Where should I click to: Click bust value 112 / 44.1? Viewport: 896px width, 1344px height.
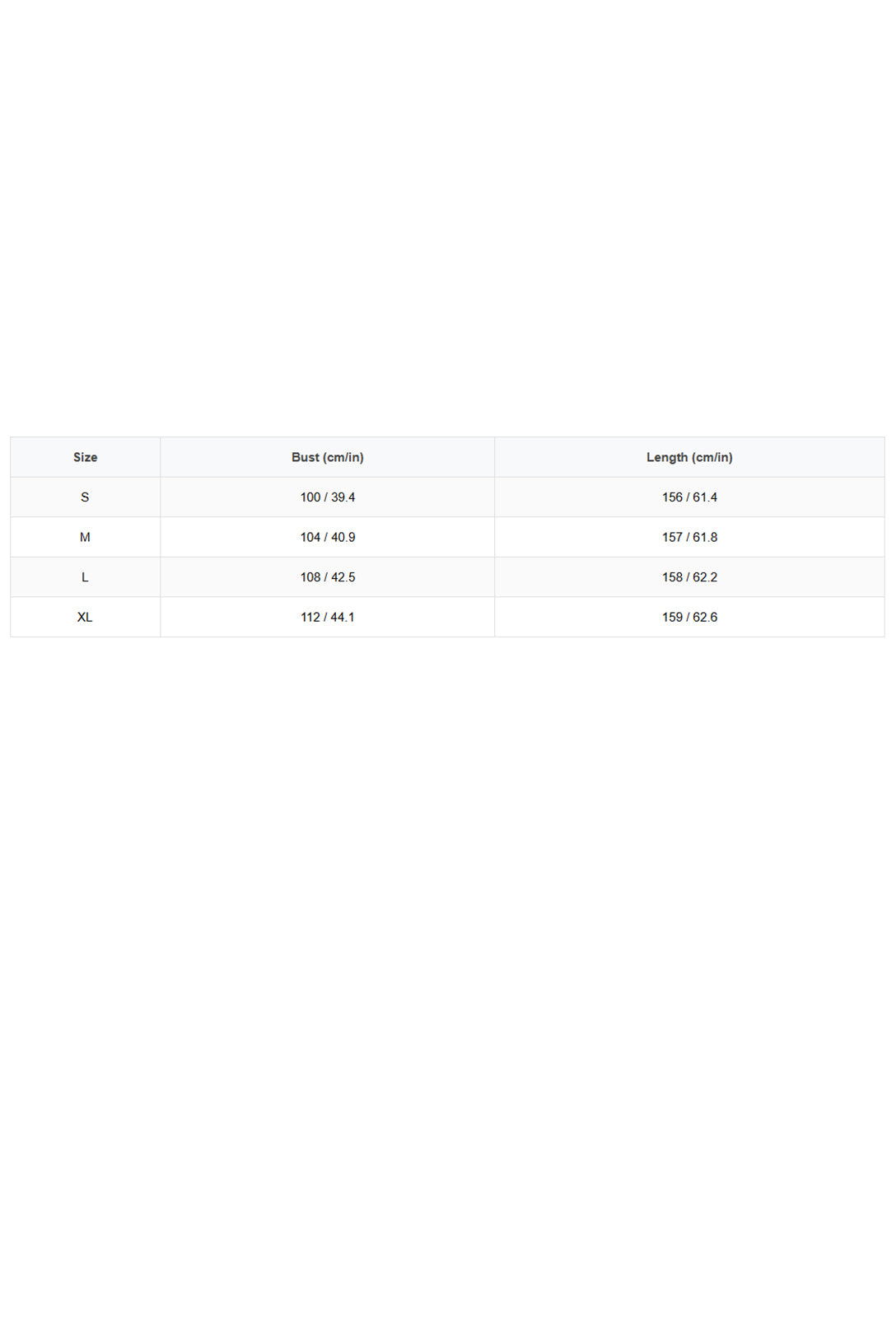328,617
